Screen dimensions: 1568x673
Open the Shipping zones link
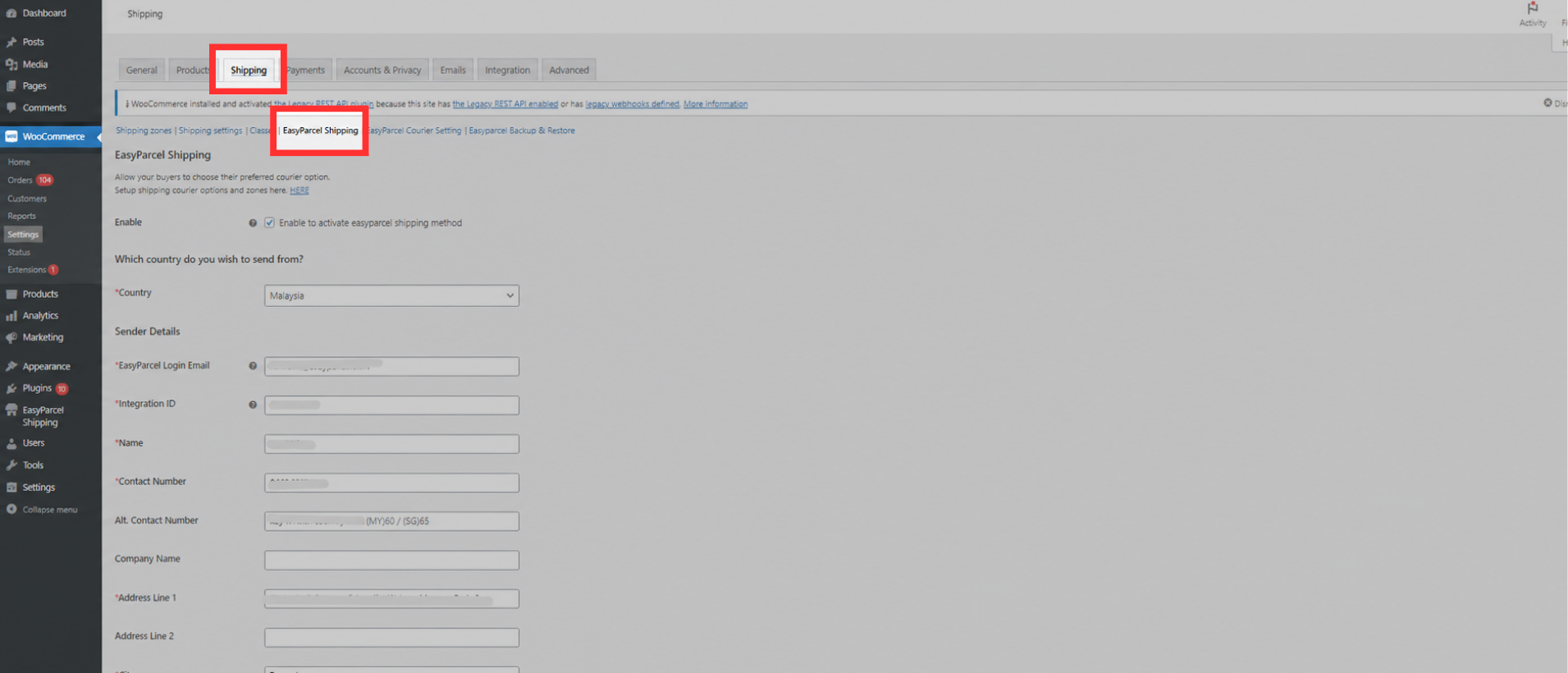[x=144, y=130]
